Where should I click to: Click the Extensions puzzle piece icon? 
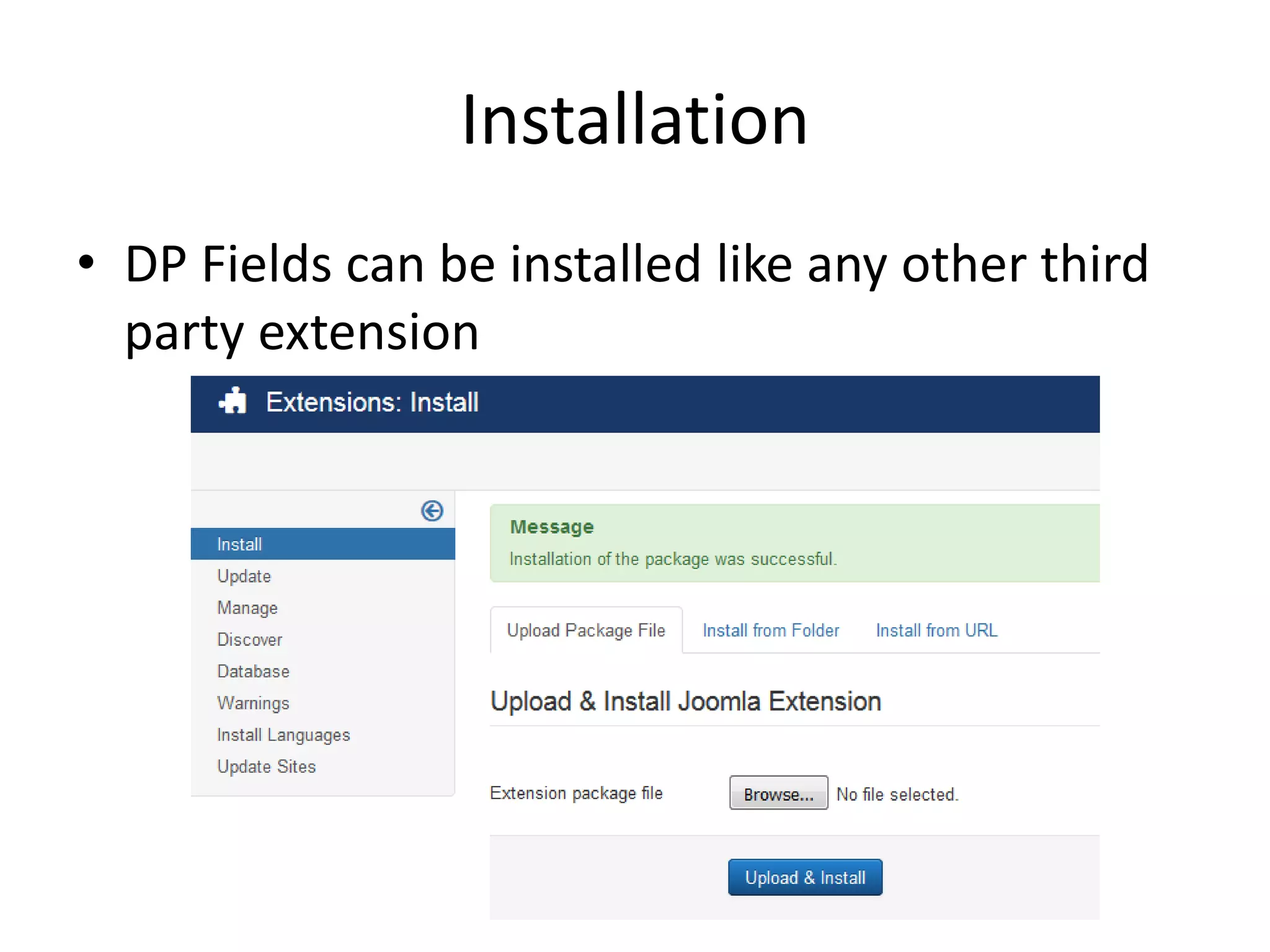233,401
